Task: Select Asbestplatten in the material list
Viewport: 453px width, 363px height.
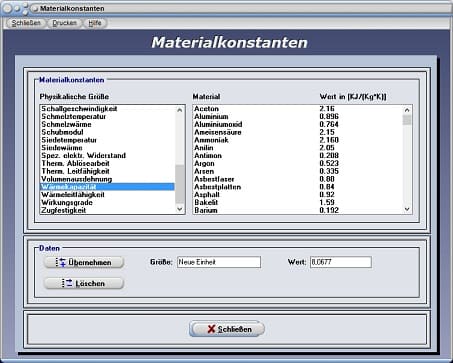Action: (298, 187)
